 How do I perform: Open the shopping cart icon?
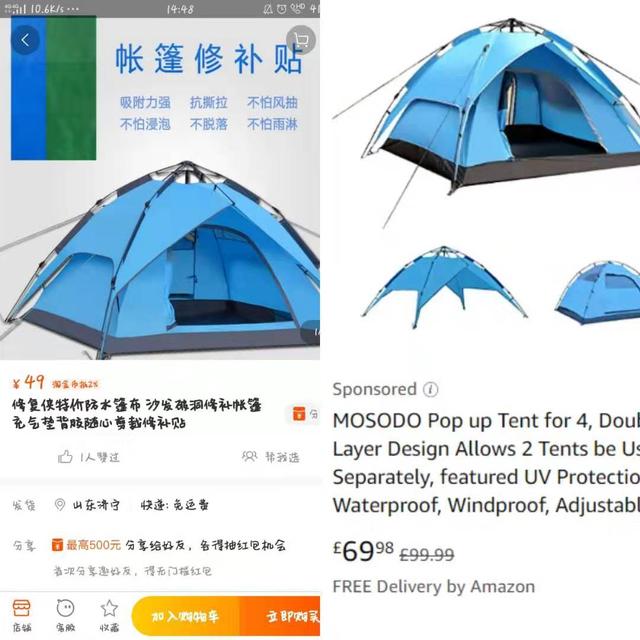(x=301, y=40)
